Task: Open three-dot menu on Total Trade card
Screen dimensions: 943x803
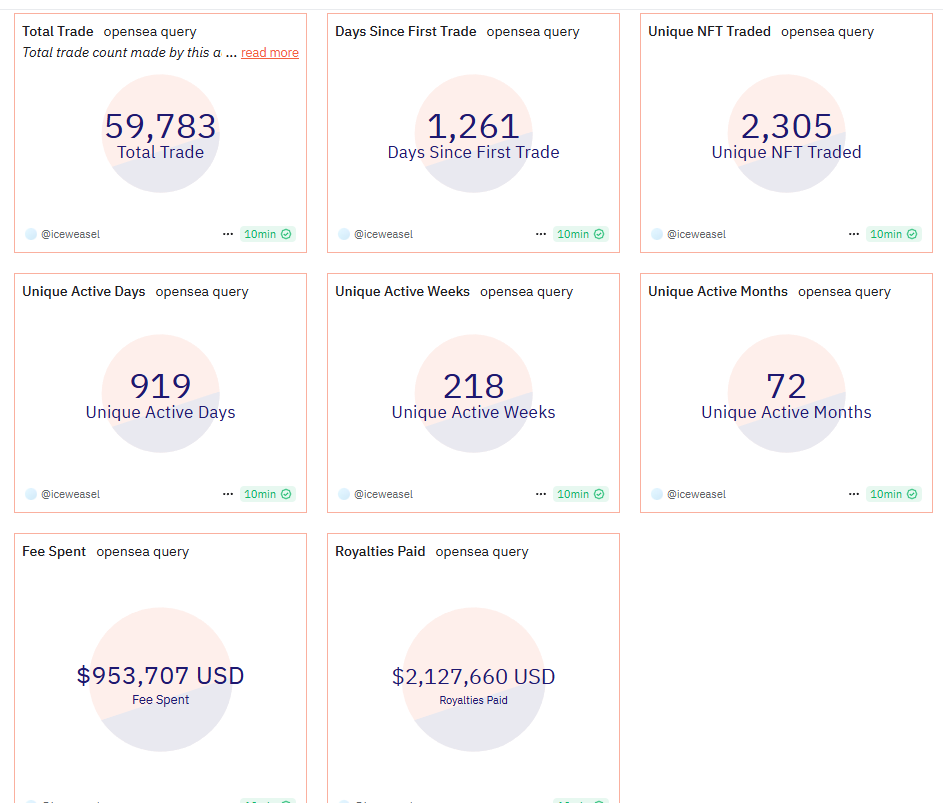Action: [x=228, y=234]
